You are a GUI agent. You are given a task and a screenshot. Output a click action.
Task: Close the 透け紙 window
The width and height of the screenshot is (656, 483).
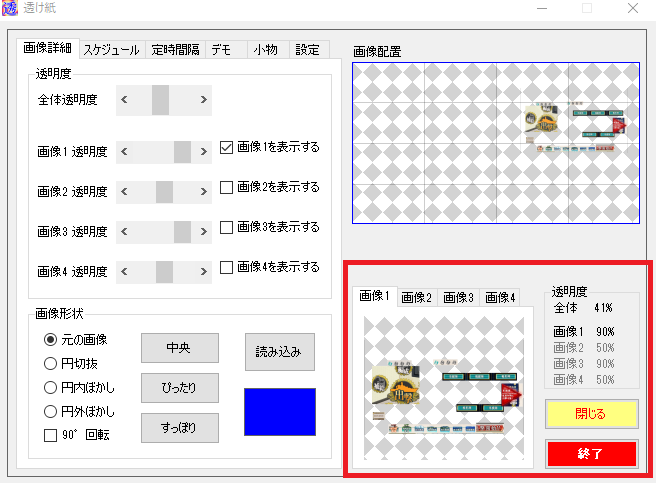point(633,8)
